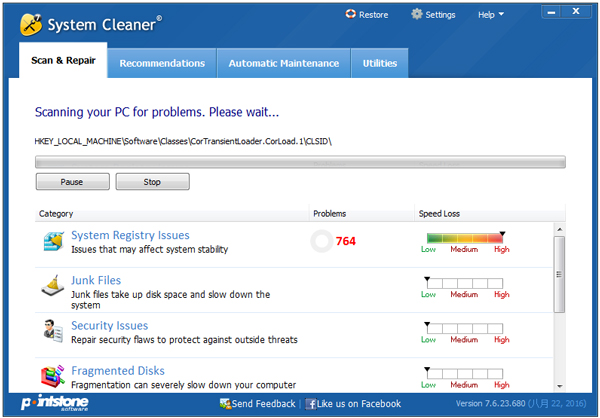Click the Junk Files broom icon
The width and height of the screenshot is (600, 418).
pyautogui.click(x=53, y=286)
